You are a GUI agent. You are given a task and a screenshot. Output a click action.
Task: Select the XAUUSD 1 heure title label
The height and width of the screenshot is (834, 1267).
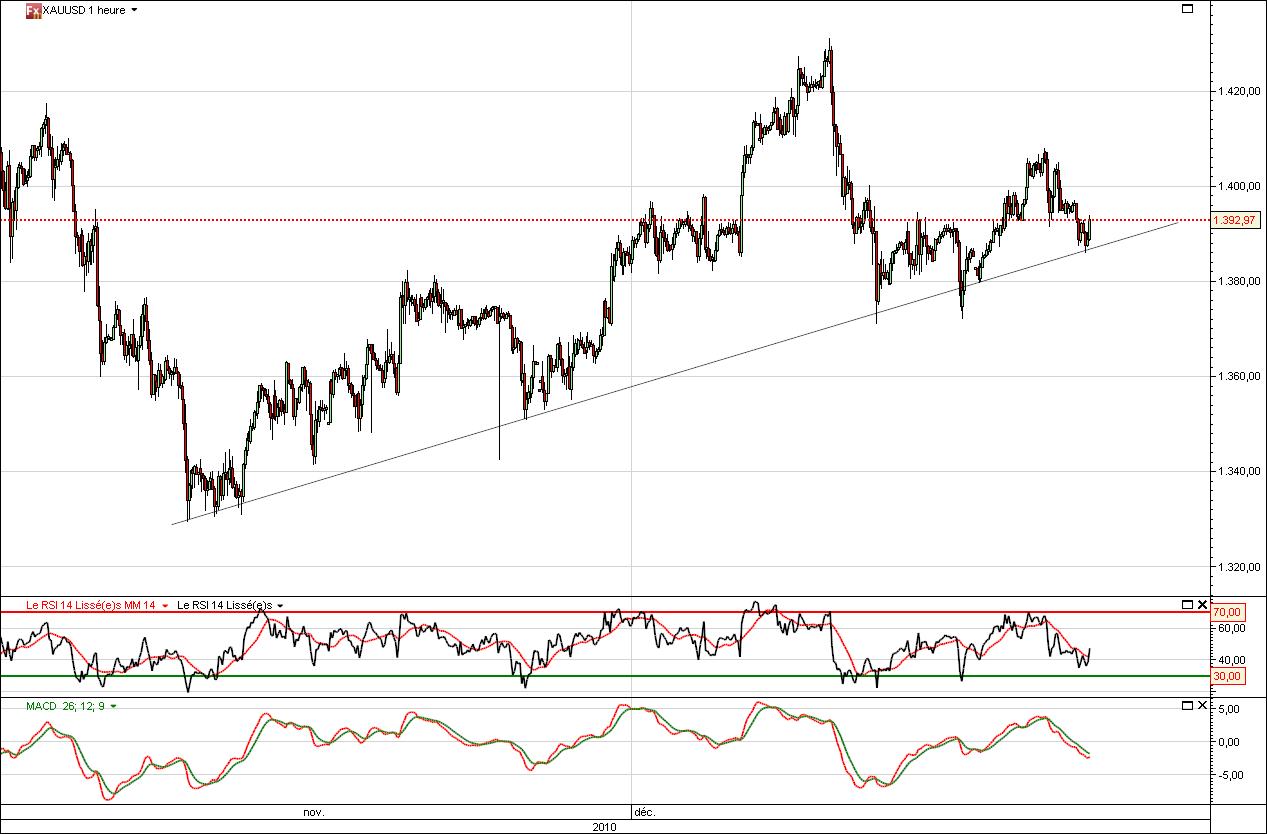pyautogui.click(x=85, y=10)
